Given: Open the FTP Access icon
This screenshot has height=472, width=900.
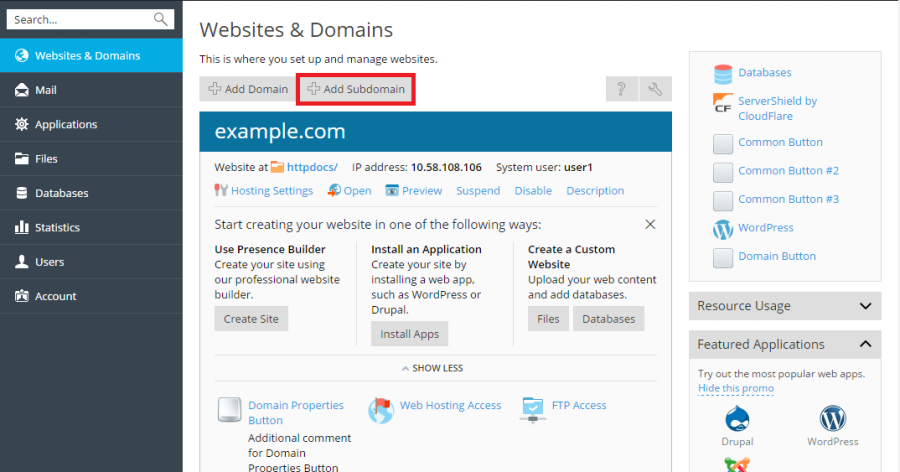Looking at the screenshot, I should (533, 407).
